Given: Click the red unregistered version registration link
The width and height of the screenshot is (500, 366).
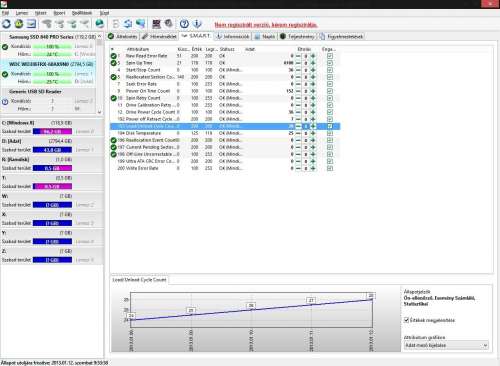Looking at the screenshot, I should 266,25.
